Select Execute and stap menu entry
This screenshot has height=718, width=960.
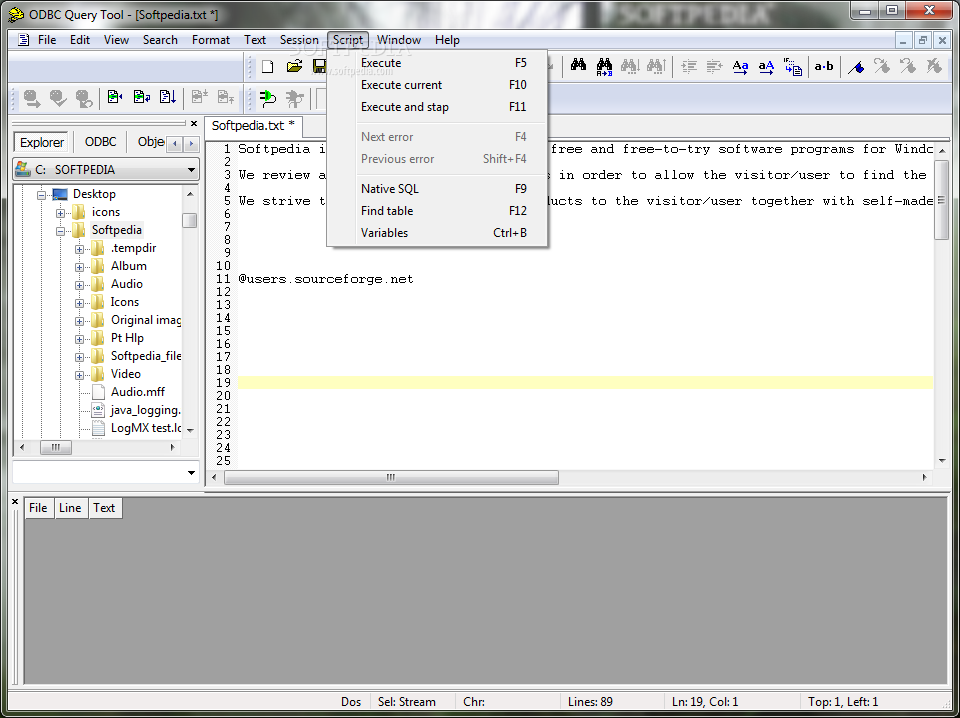437,107
